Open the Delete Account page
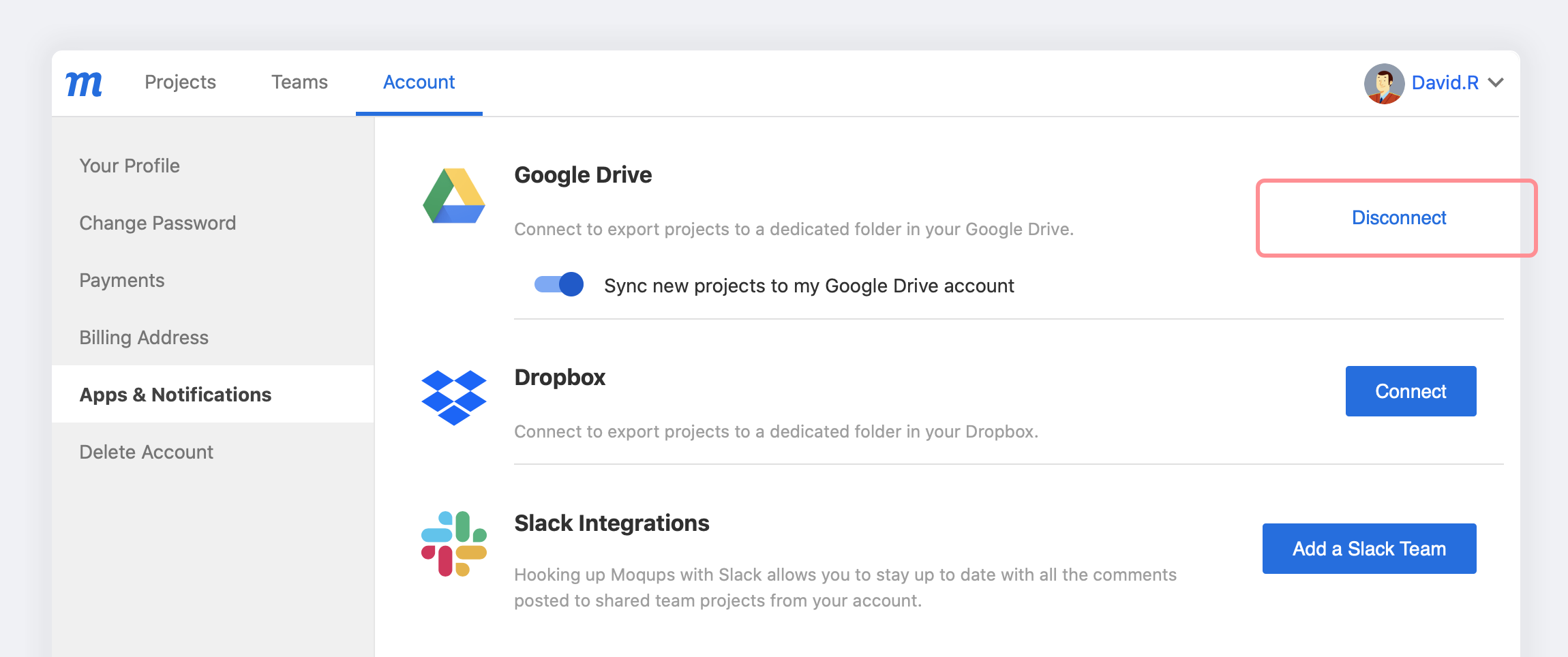Screen dimensions: 1568x657 pyautogui.click(x=146, y=451)
